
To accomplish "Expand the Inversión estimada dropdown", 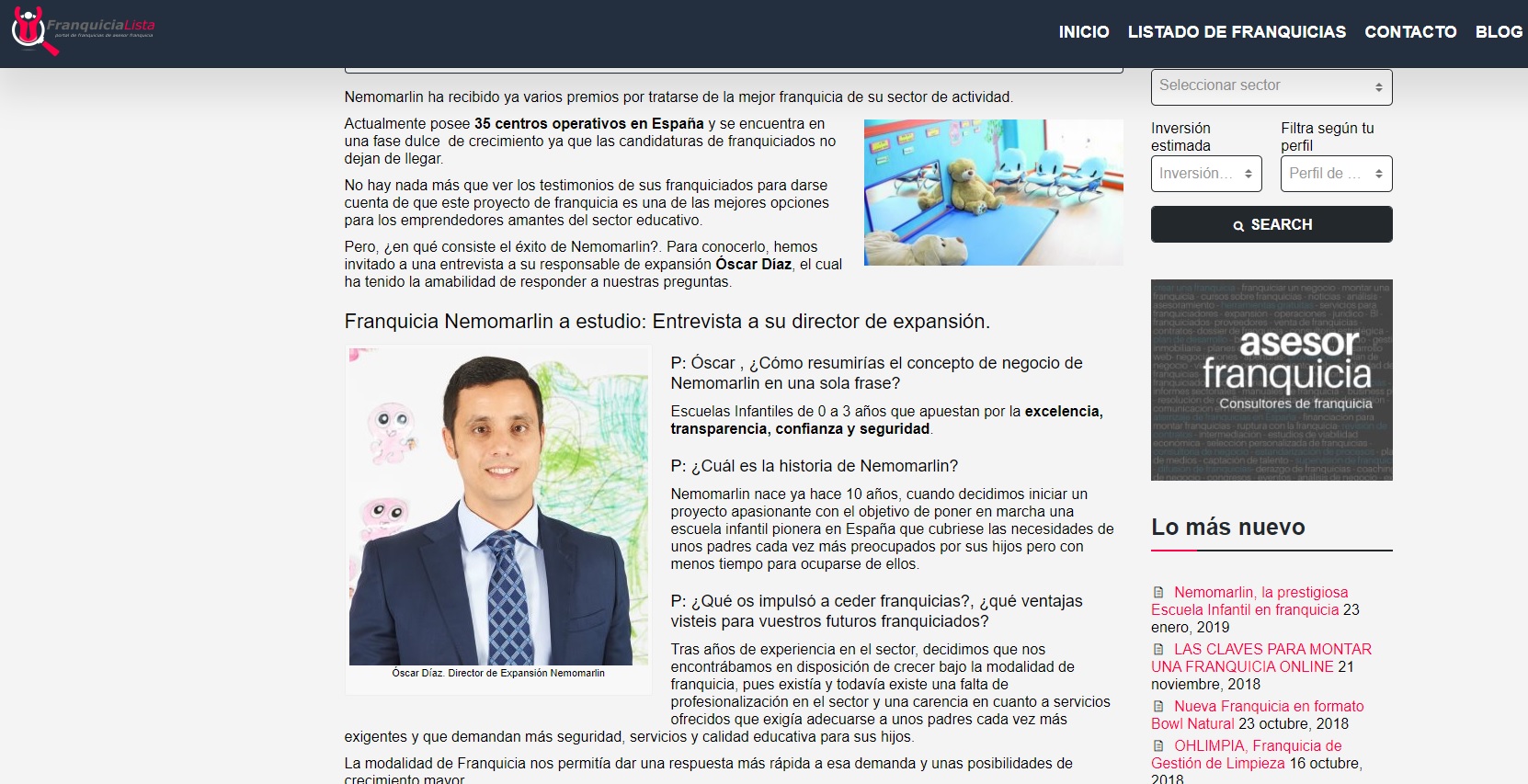I will [x=1206, y=174].
